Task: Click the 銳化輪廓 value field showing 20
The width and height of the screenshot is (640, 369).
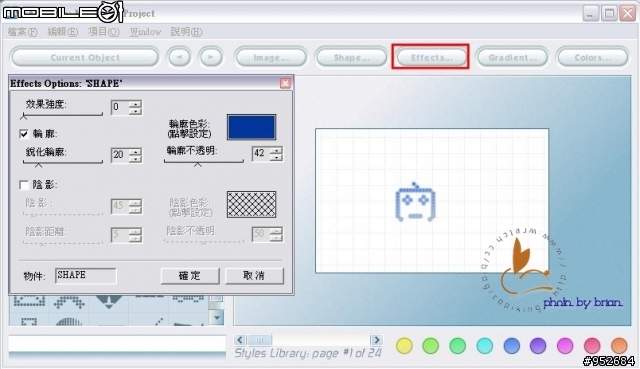Action: click(120, 155)
